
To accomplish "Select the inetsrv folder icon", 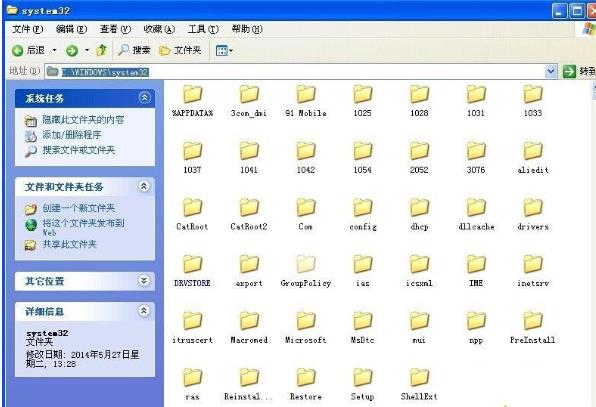I will 533,264.
